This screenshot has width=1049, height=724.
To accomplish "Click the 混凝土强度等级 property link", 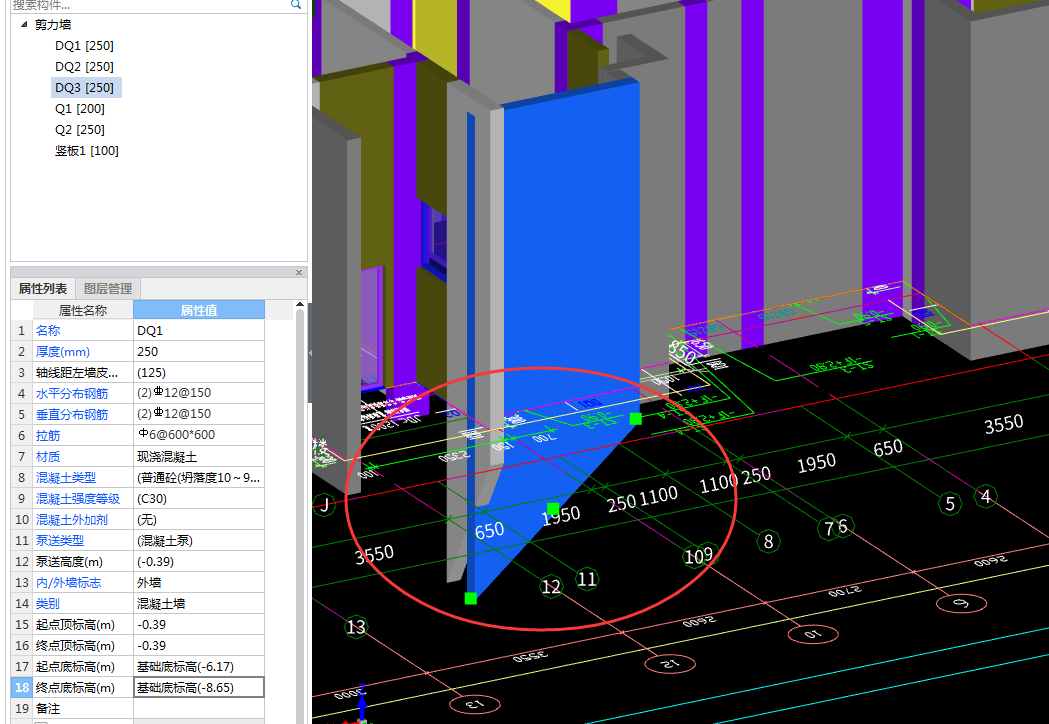I will 78,499.
